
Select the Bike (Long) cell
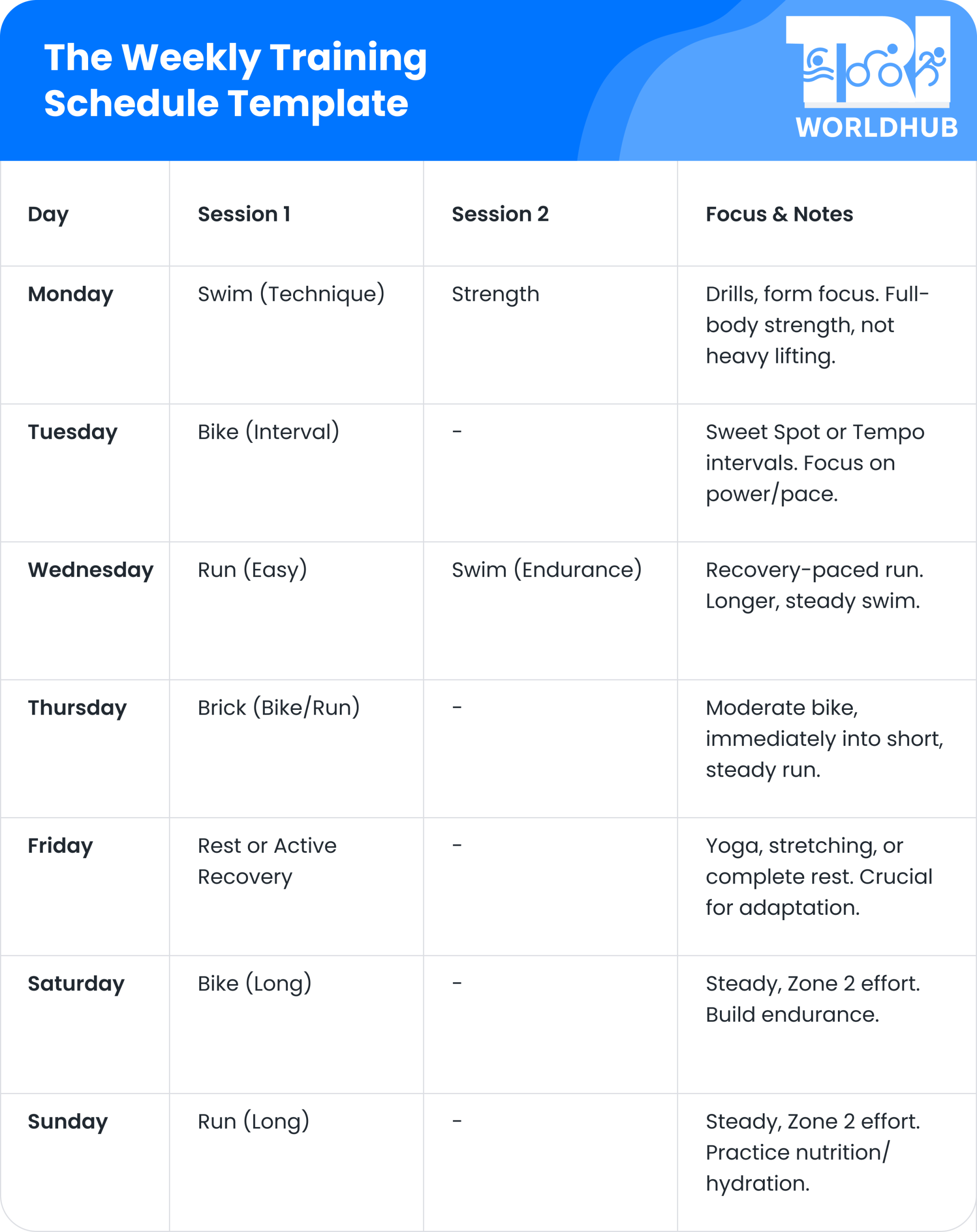[x=254, y=983]
